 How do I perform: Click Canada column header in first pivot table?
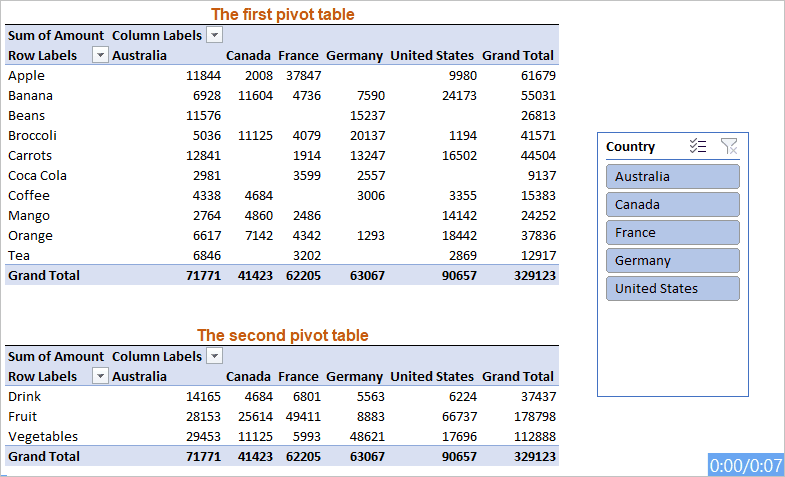pyautogui.click(x=248, y=56)
